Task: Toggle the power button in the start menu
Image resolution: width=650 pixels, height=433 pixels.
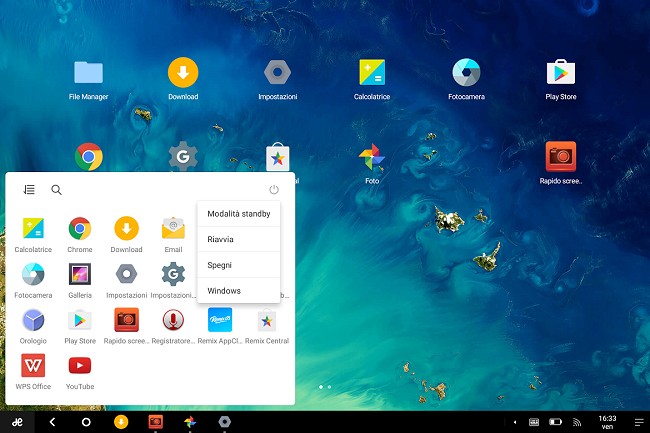Action: (x=274, y=189)
